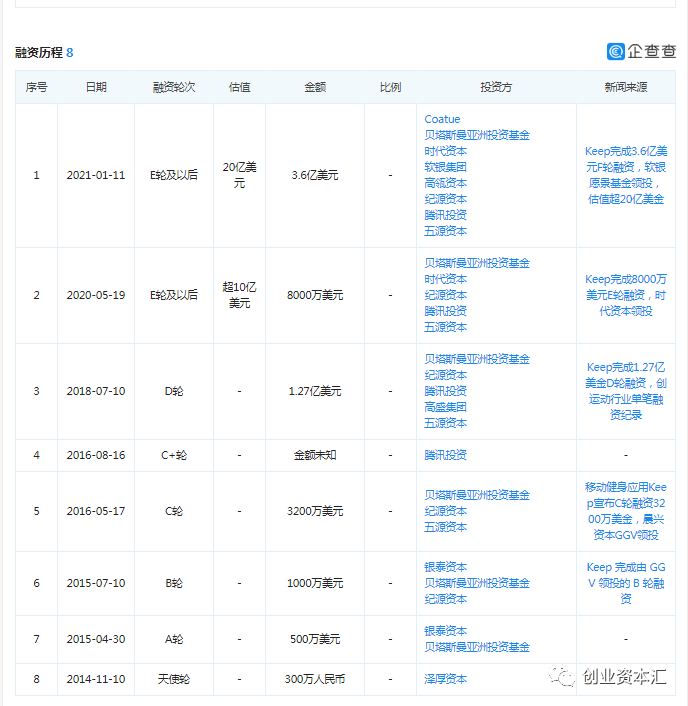
Task: Open news about Keep's 3.6亿美元 F轮融资
Action: click(626, 175)
